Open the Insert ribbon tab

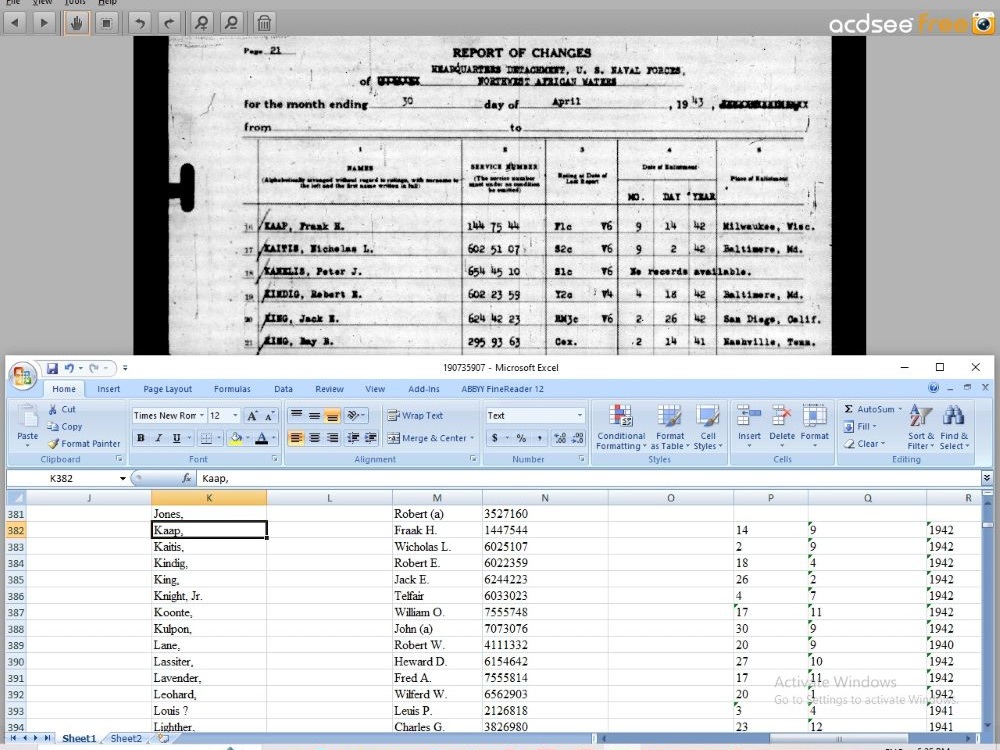(x=108, y=389)
